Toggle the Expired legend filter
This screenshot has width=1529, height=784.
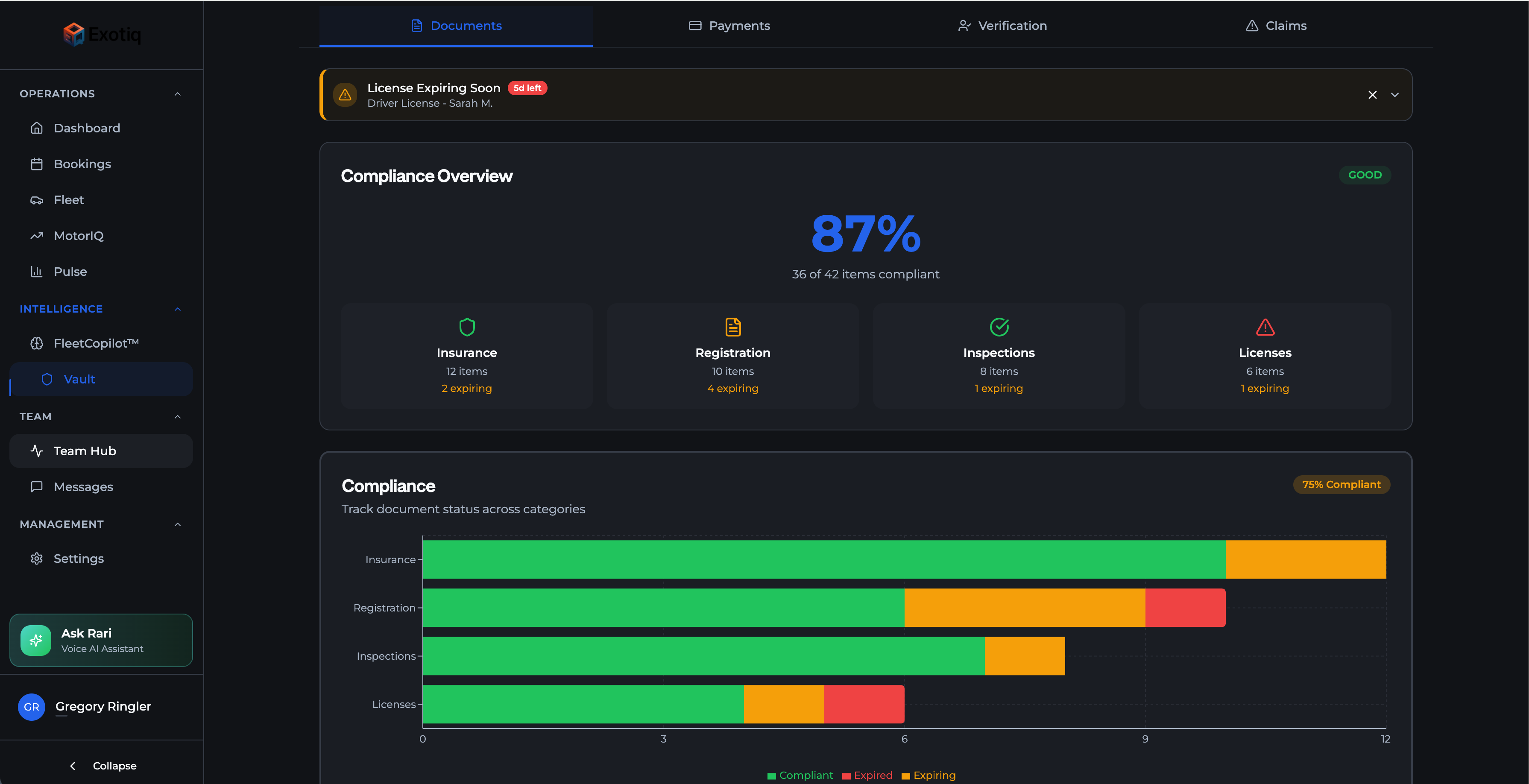coord(868,776)
